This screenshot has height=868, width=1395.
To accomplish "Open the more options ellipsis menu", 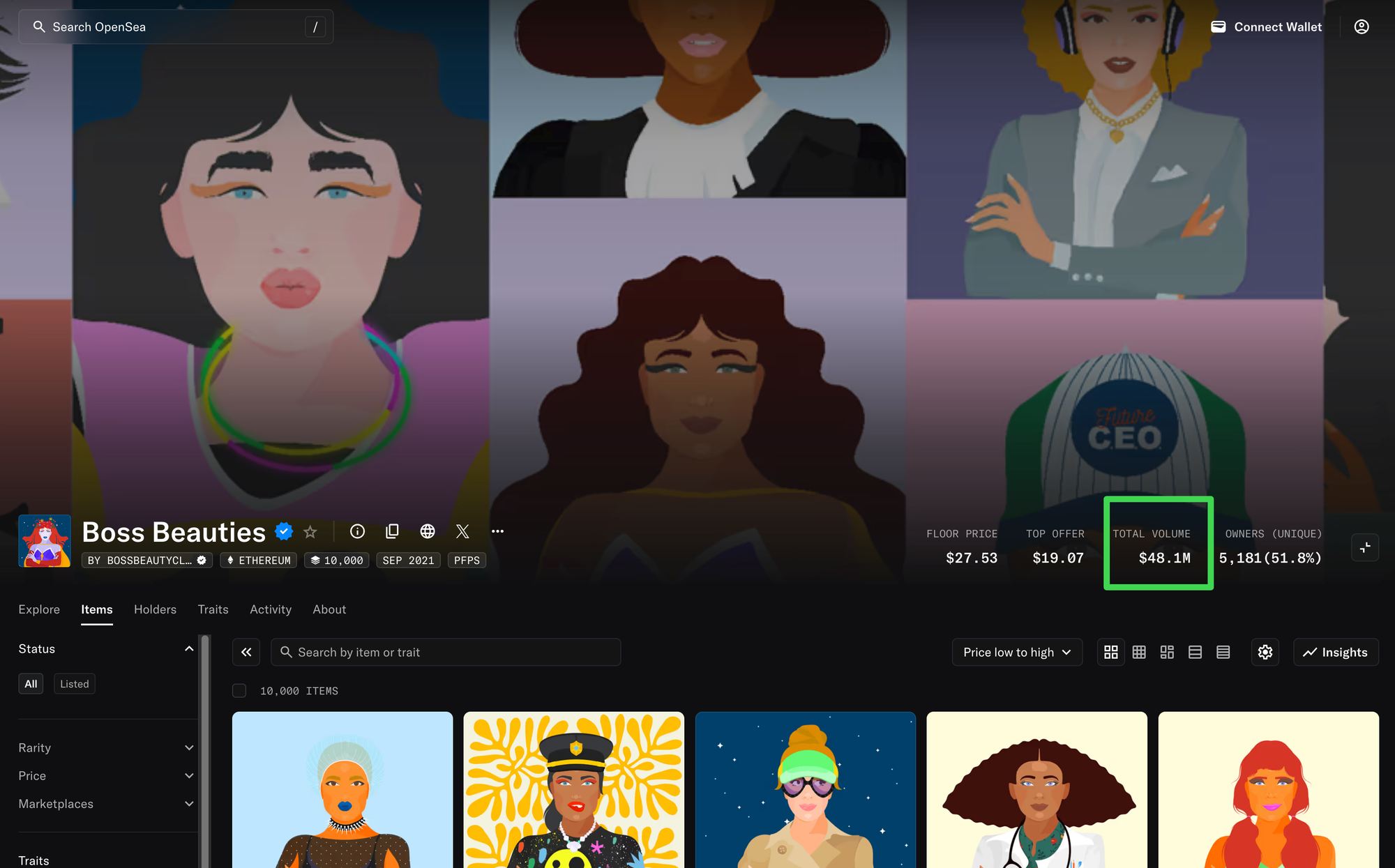I will (497, 531).
